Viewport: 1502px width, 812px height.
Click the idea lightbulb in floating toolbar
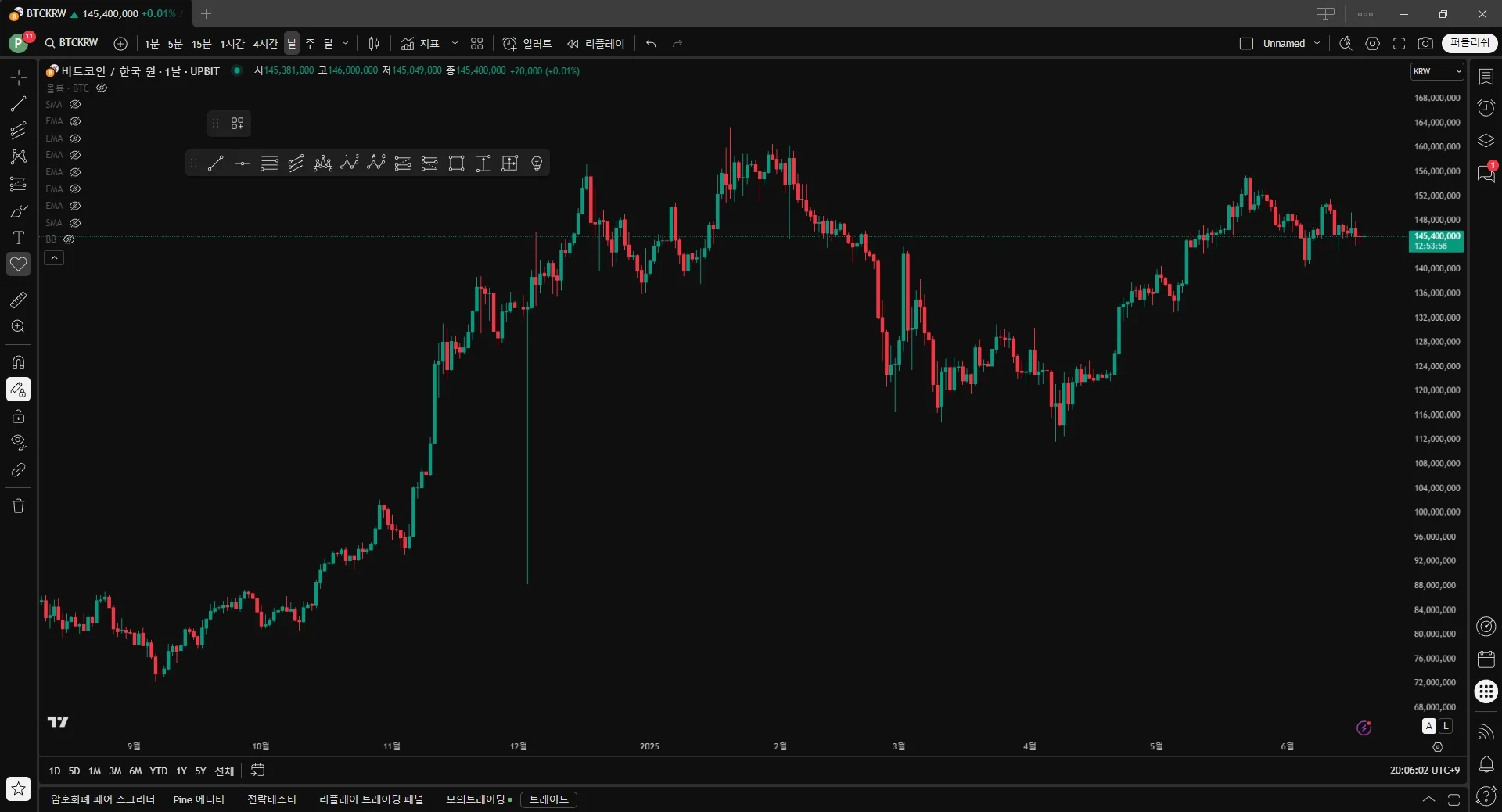pyautogui.click(x=537, y=163)
